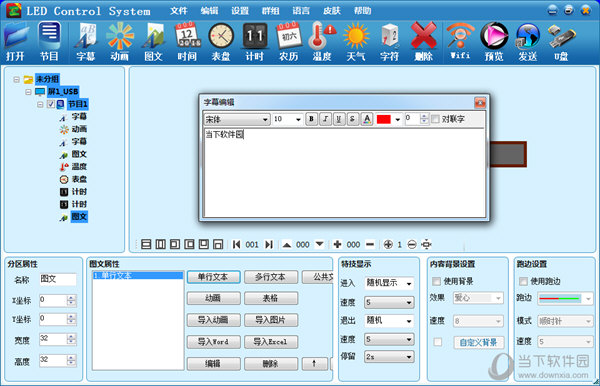Open the 设置 menu
The width and height of the screenshot is (600, 386).
pos(240,11)
